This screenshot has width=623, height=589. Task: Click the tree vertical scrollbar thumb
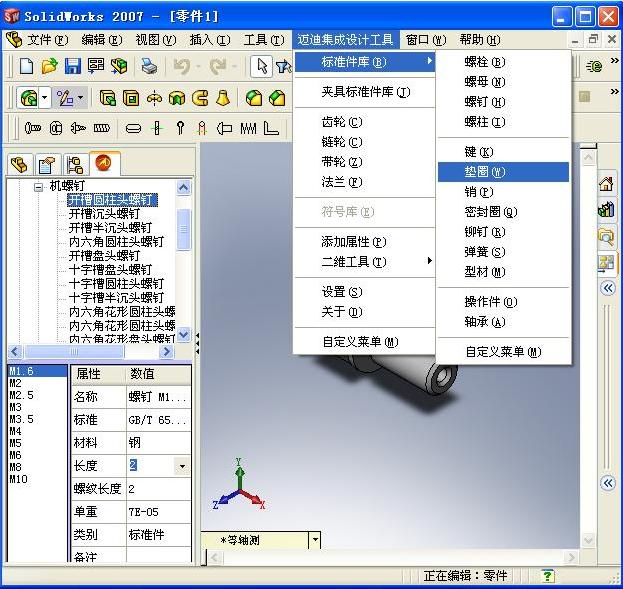(183, 229)
